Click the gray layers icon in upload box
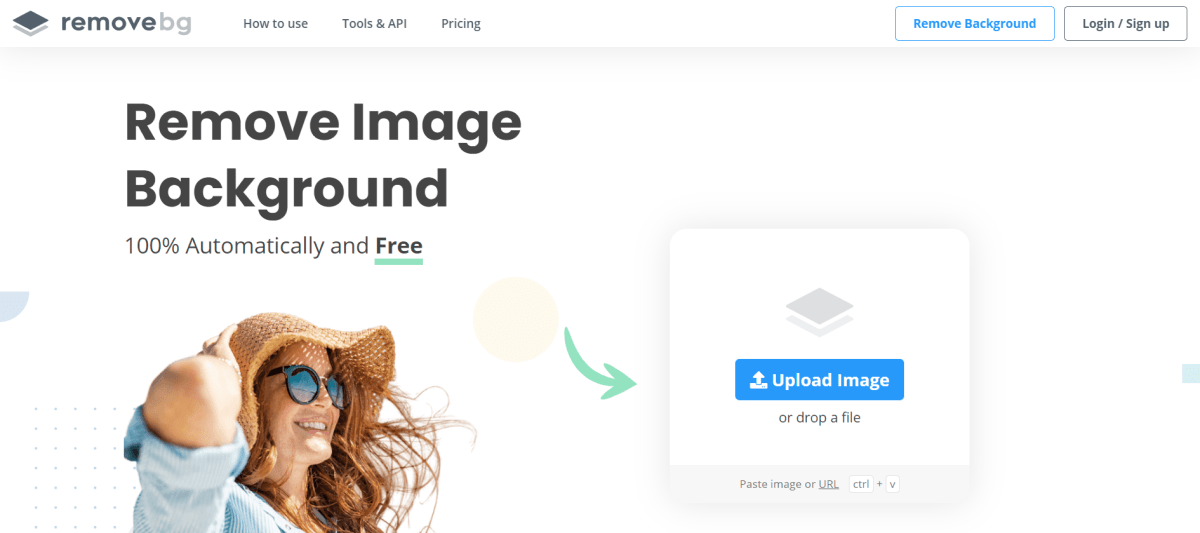 819,311
